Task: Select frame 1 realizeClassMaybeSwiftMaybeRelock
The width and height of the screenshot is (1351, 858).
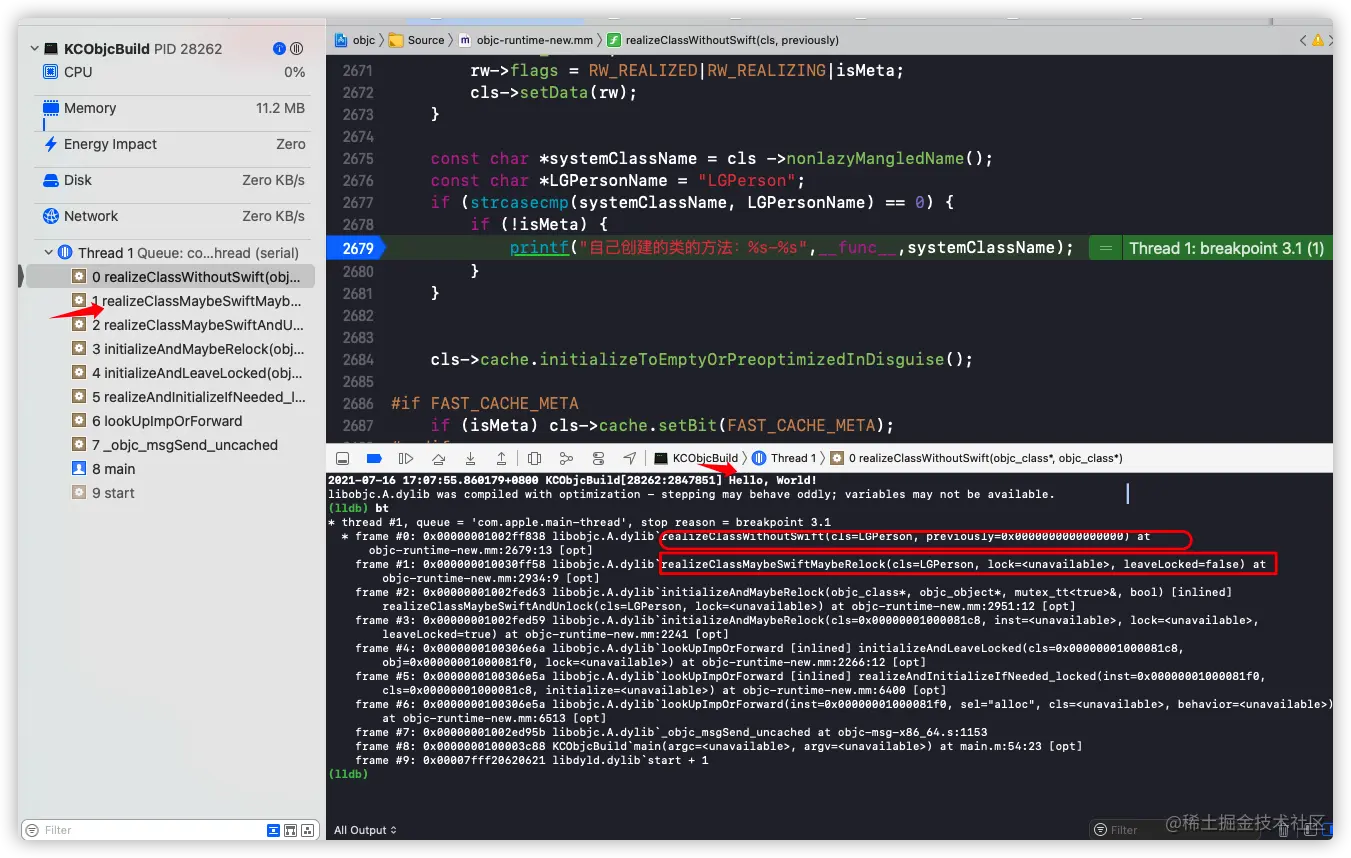Action: pos(170,301)
